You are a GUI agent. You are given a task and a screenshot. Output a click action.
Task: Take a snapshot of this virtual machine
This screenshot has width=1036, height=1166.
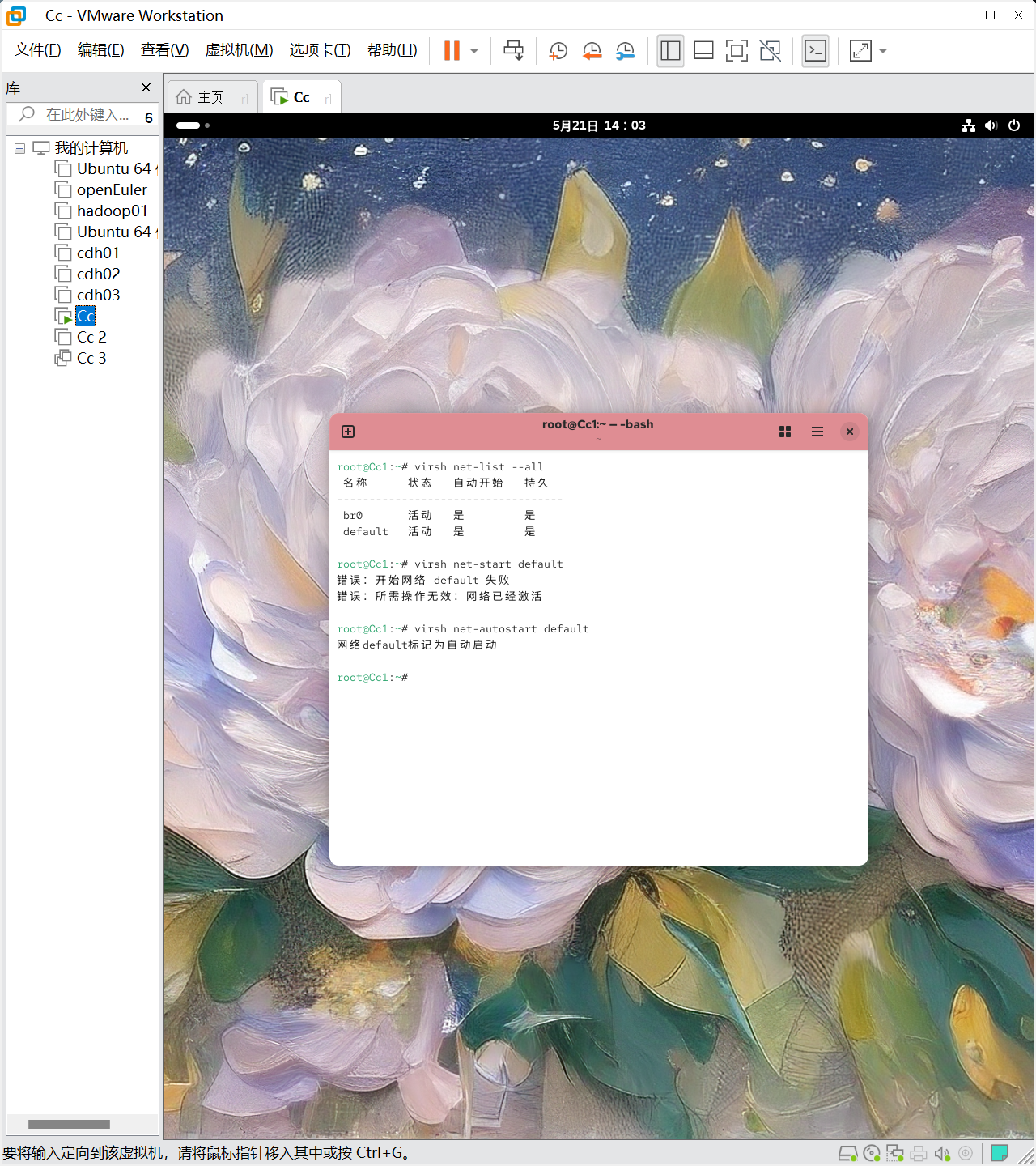tap(558, 51)
